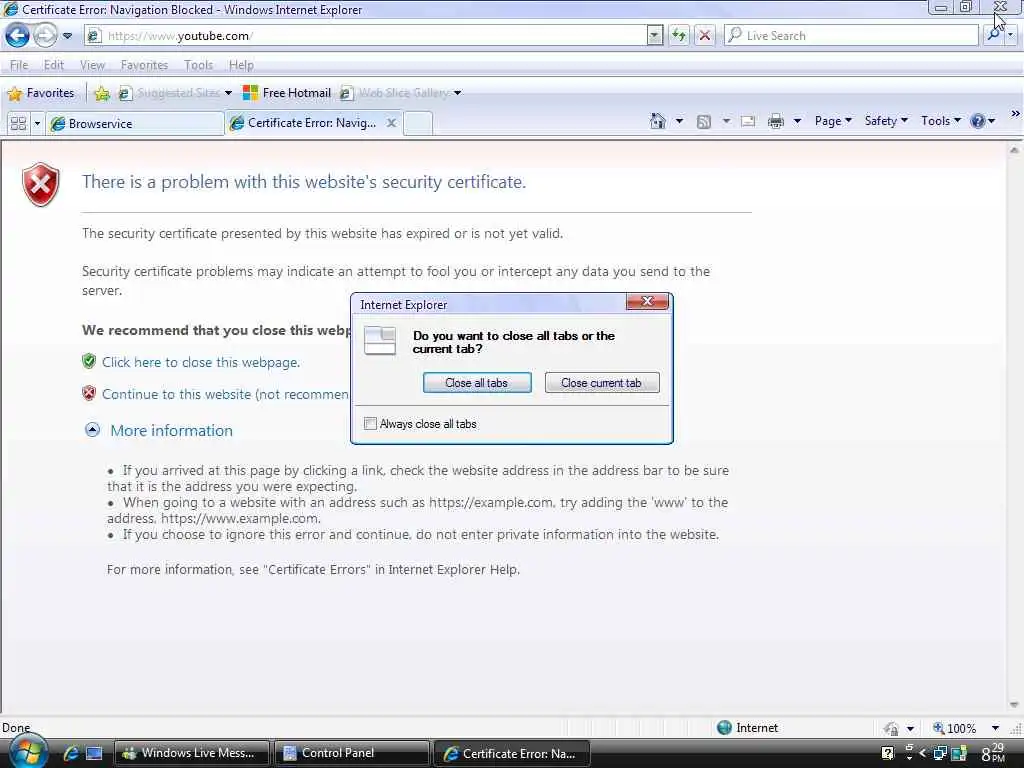Click the network tray icon
The height and width of the screenshot is (768, 1024).
pos(940,754)
